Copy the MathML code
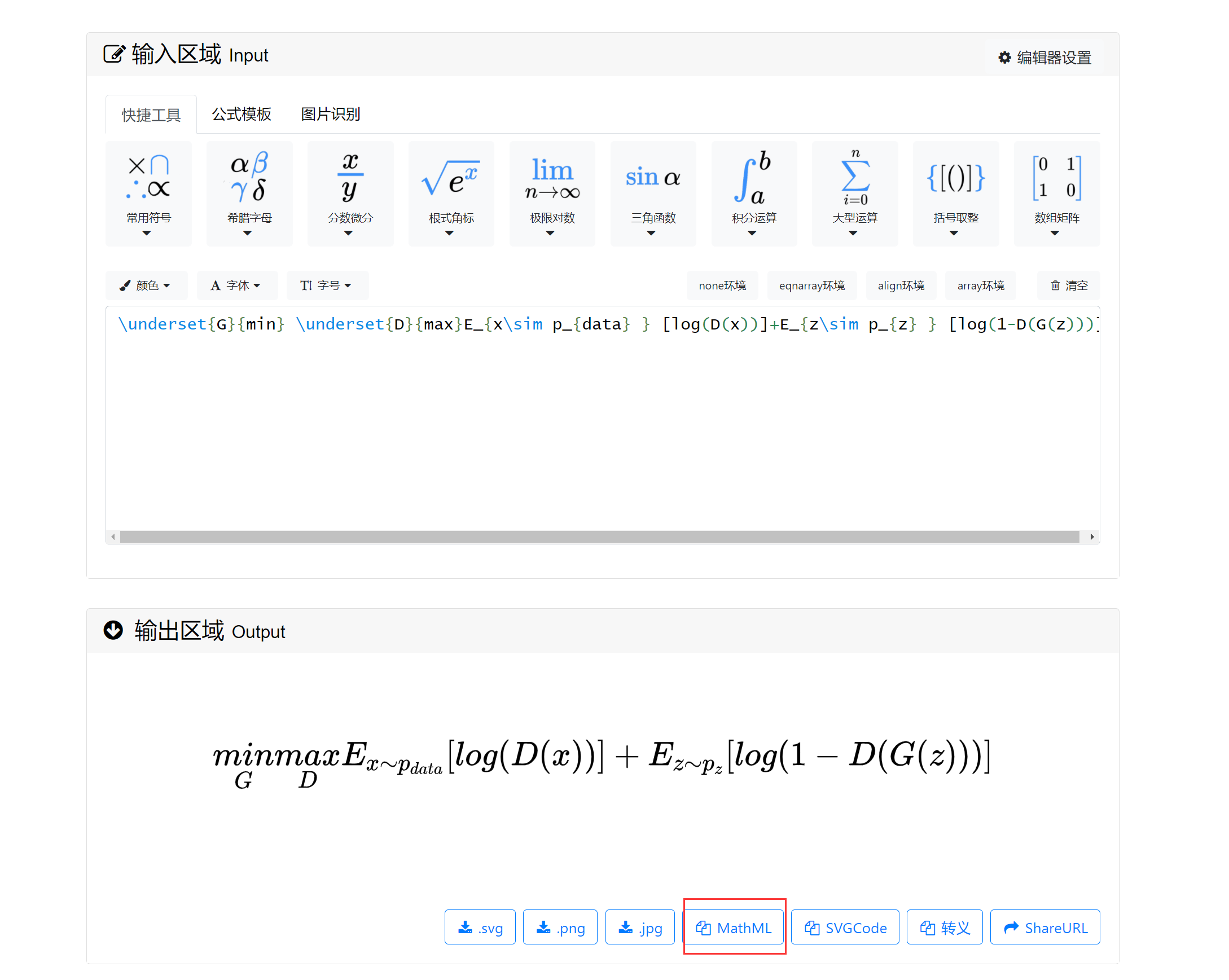Image resolution: width=1229 pixels, height=980 pixels. (x=734, y=928)
